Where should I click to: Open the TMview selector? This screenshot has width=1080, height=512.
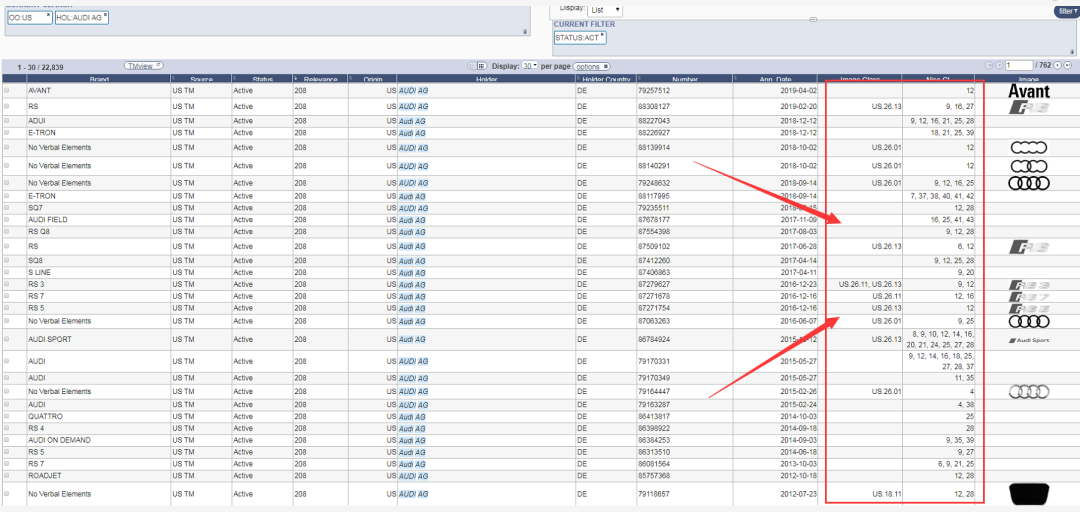[143, 65]
